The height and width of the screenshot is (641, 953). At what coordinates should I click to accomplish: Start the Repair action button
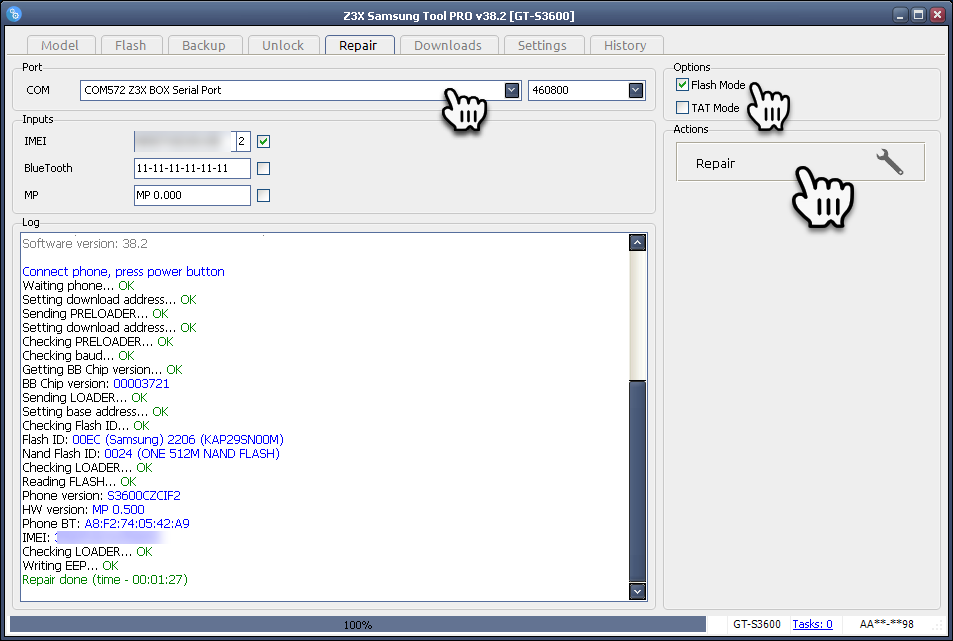click(800, 162)
